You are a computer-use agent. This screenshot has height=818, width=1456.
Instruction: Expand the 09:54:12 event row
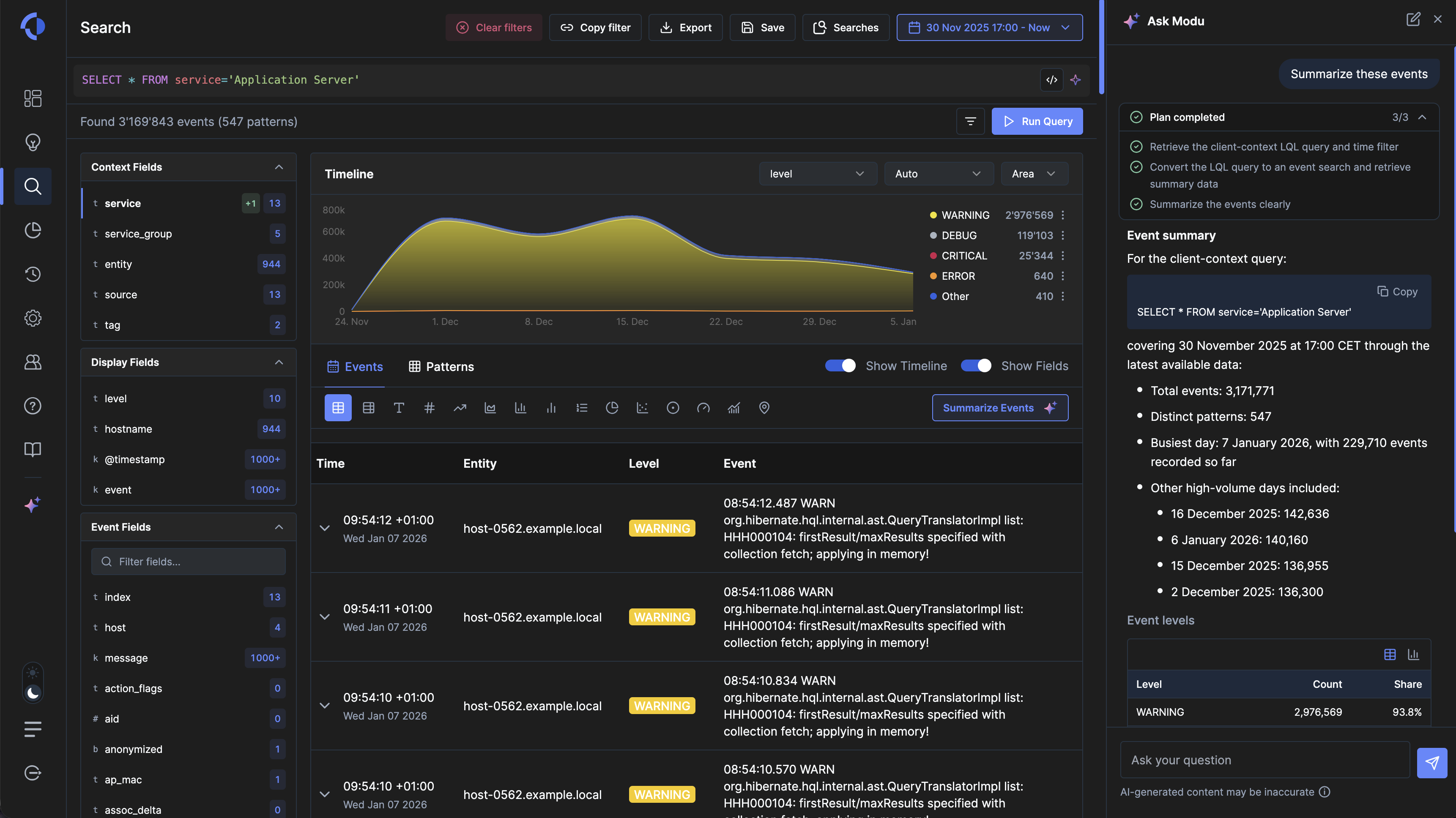pos(324,528)
